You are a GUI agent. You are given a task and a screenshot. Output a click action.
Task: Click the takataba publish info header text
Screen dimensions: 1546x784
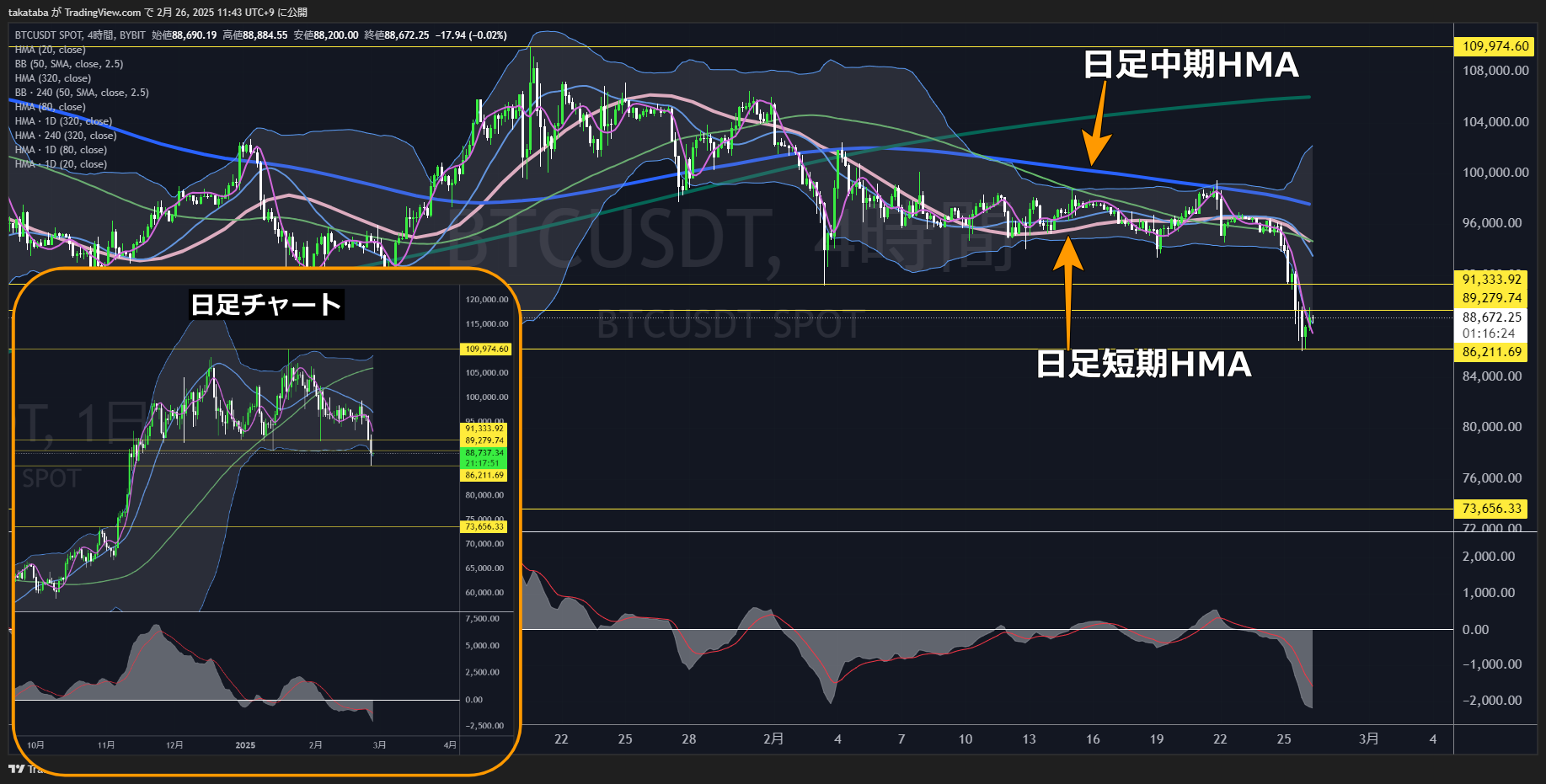[158, 12]
